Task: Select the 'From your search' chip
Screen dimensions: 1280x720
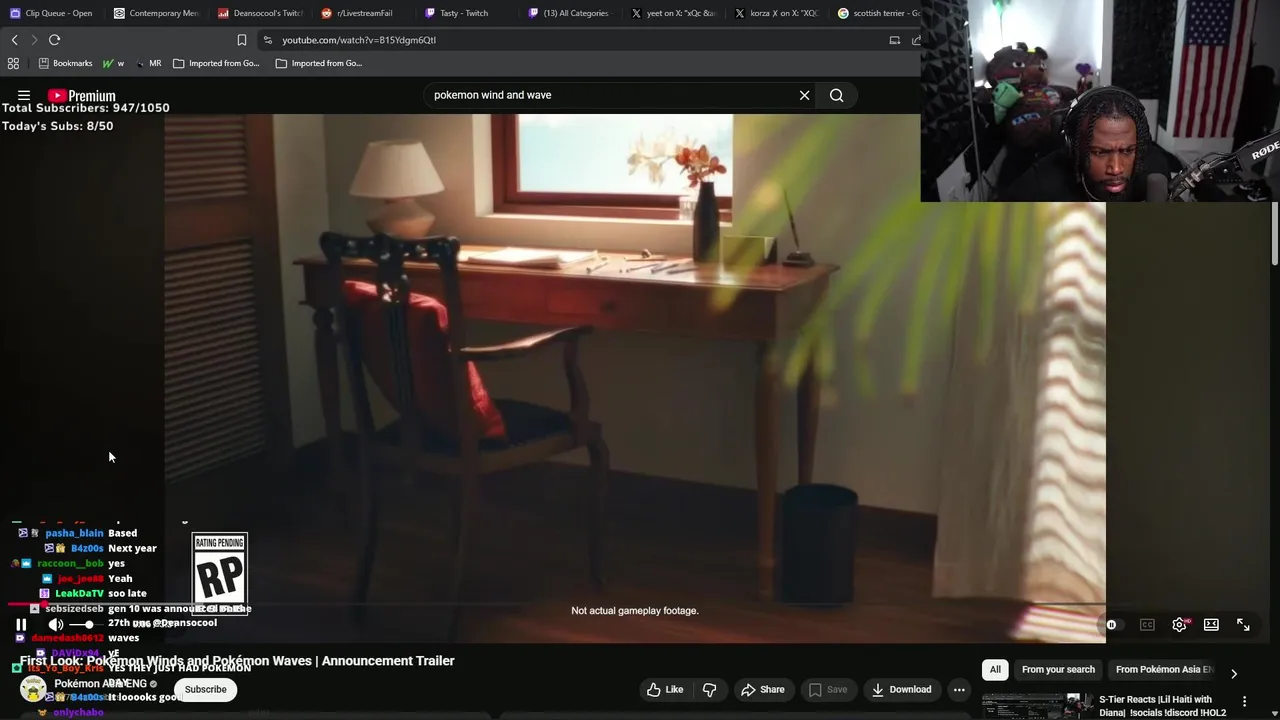Action: point(1058,669)
